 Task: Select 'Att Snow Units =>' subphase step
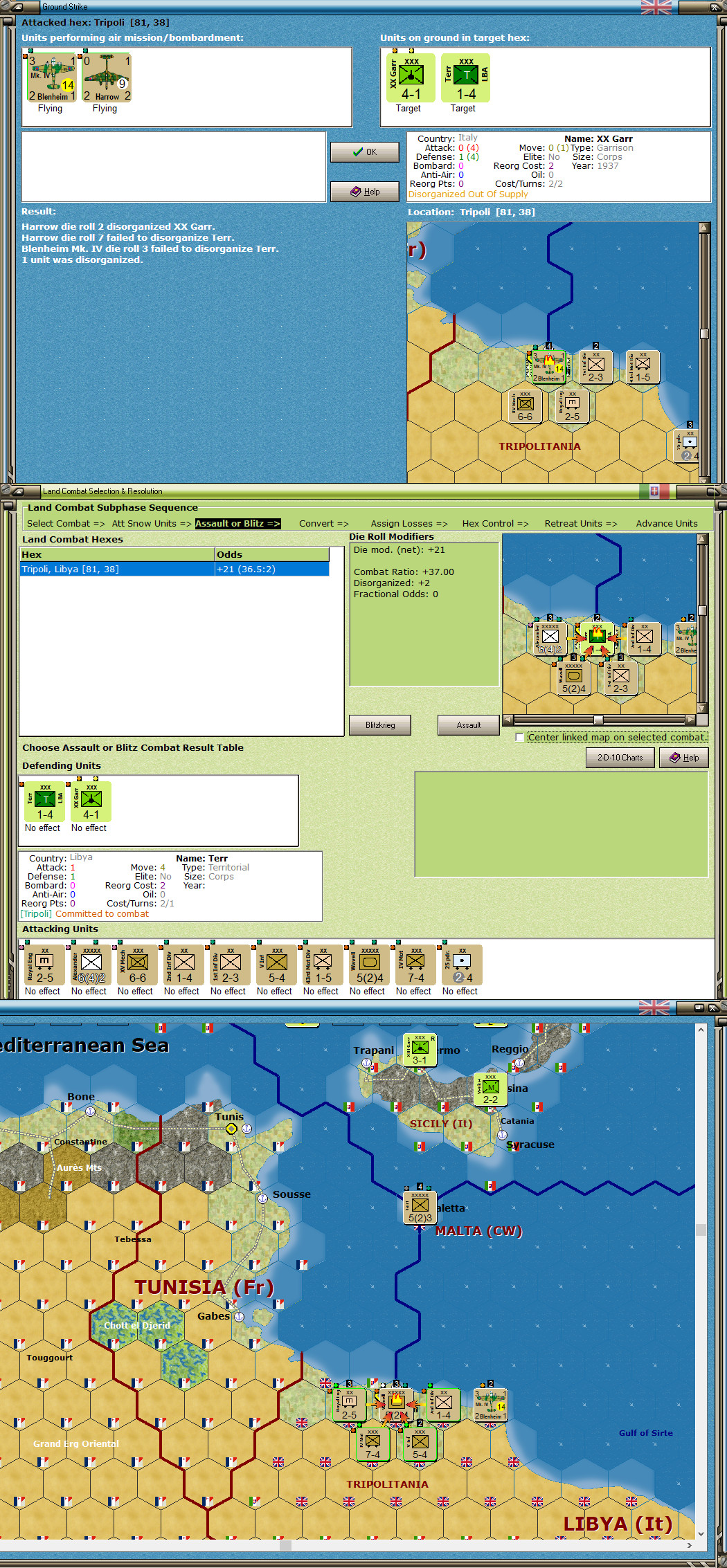coord(152,524)
